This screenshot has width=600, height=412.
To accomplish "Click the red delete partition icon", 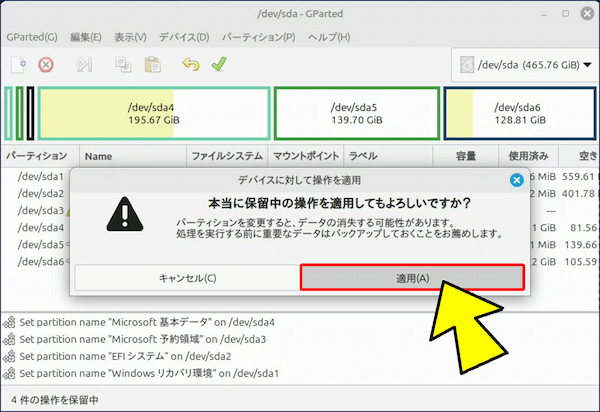I will [x=46, y=65].
